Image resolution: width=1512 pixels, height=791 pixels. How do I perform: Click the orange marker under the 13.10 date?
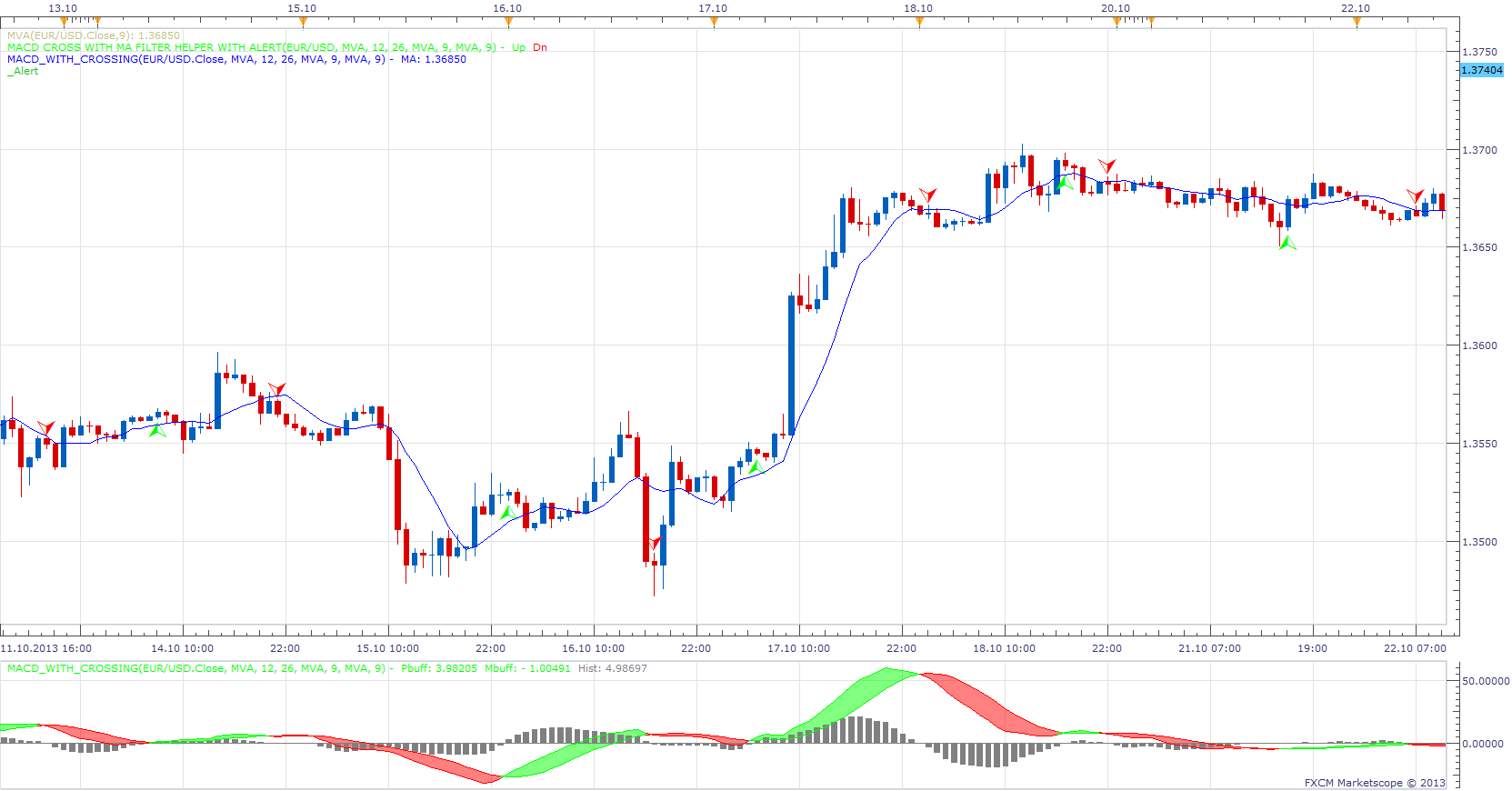[63, 22]
